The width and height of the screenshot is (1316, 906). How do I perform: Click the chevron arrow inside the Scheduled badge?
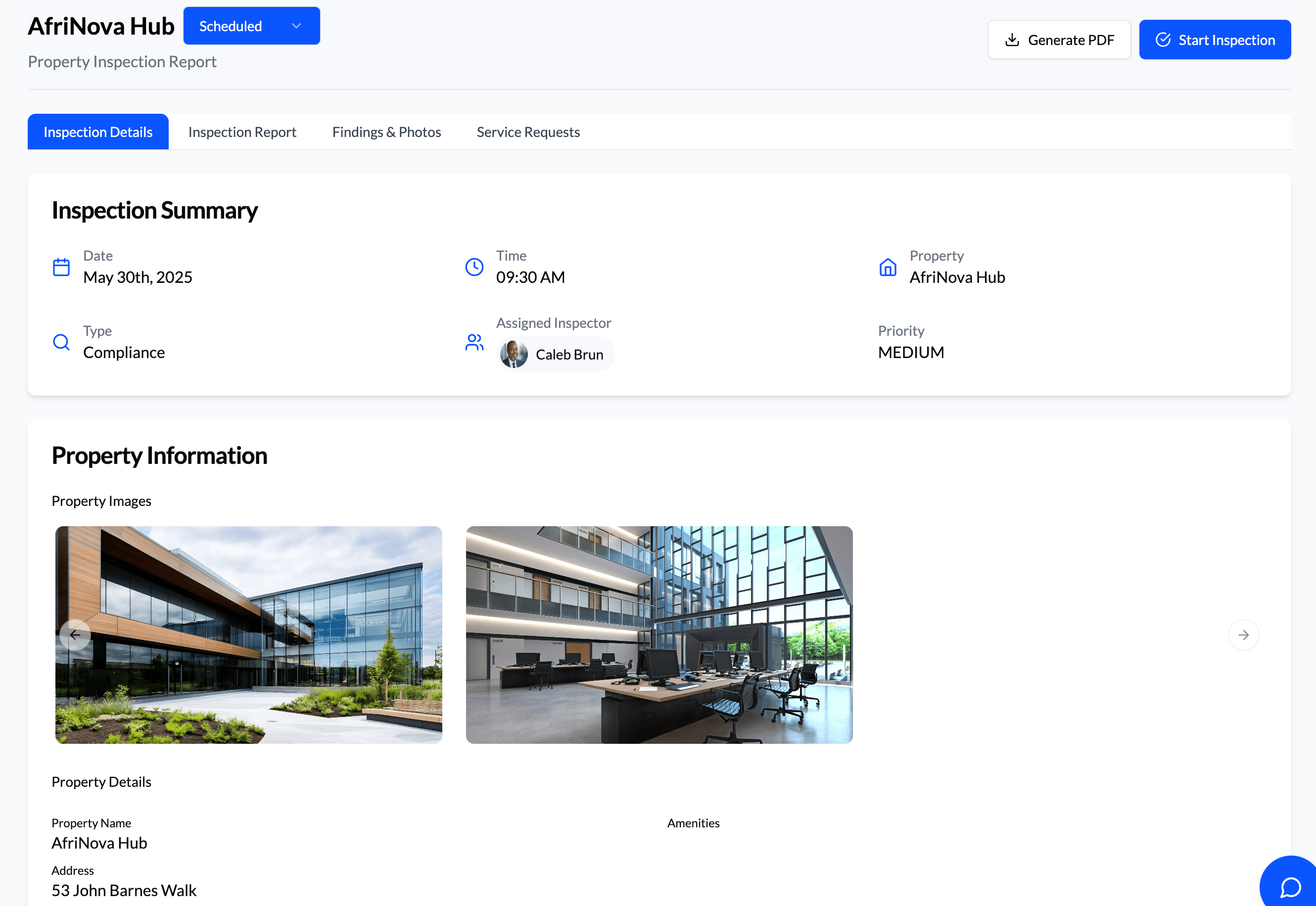pyautogui.click(x=296, y=26)
